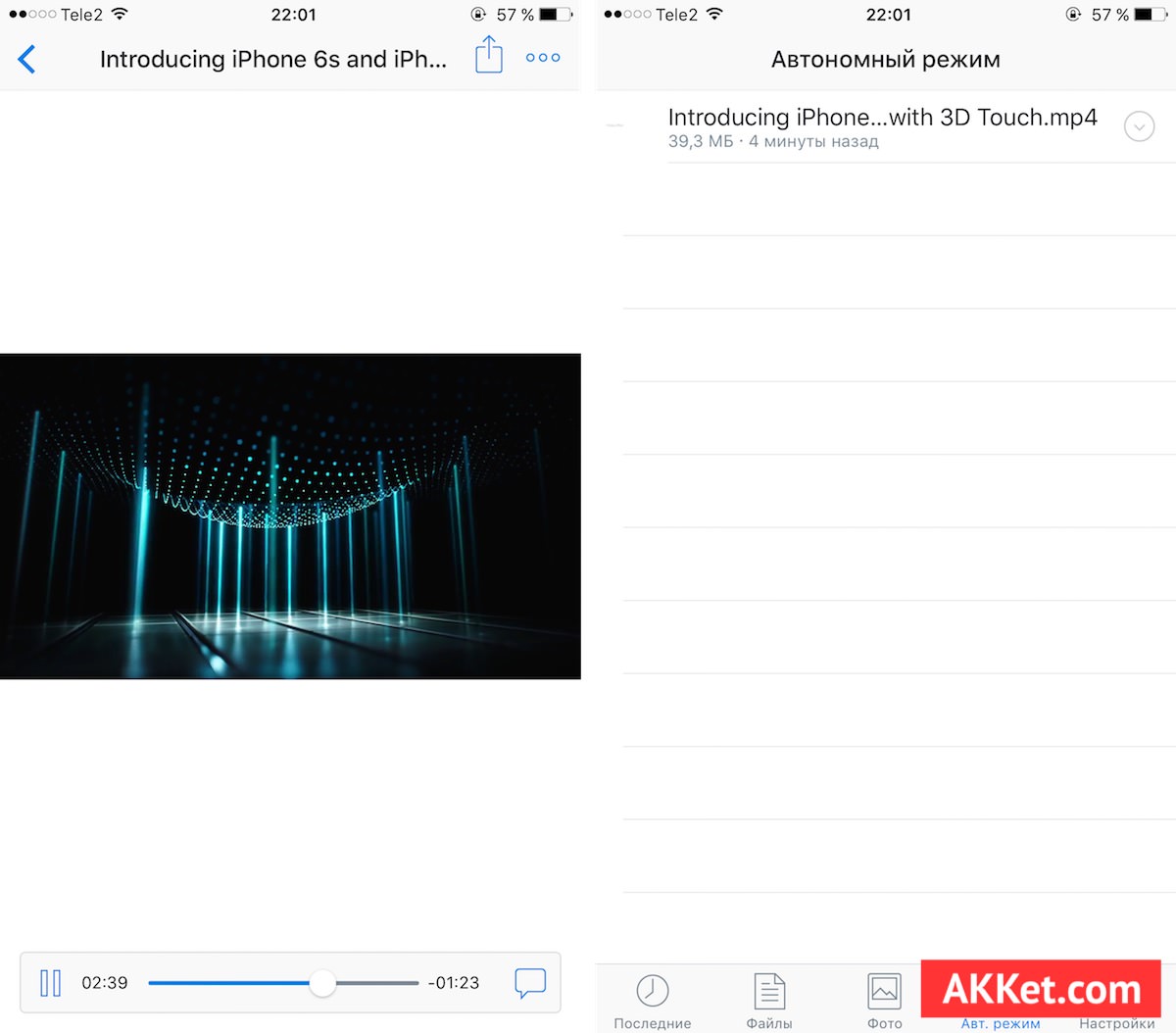Pause the video playback
Screen dimensions: 1176x1033
[50, 982]
